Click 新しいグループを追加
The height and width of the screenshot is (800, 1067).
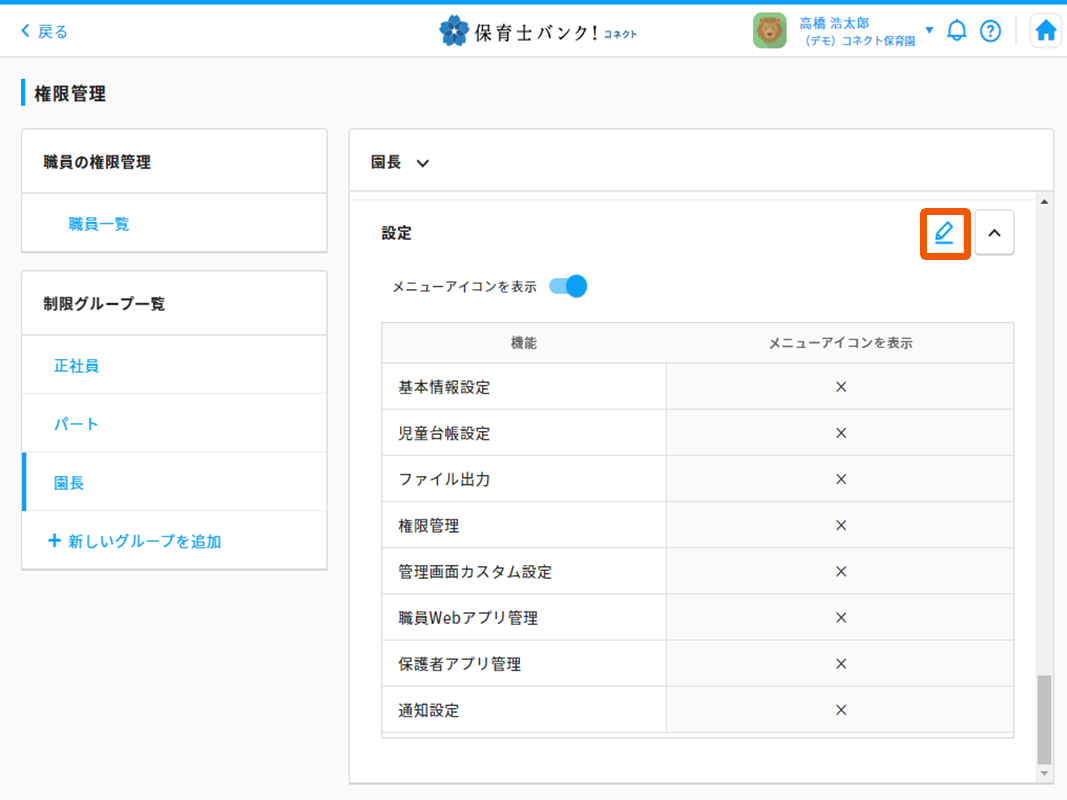coord(144,541)
